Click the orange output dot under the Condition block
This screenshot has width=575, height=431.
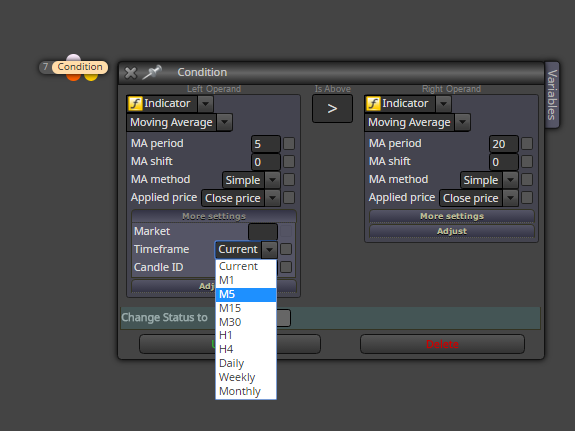point(74,77)
